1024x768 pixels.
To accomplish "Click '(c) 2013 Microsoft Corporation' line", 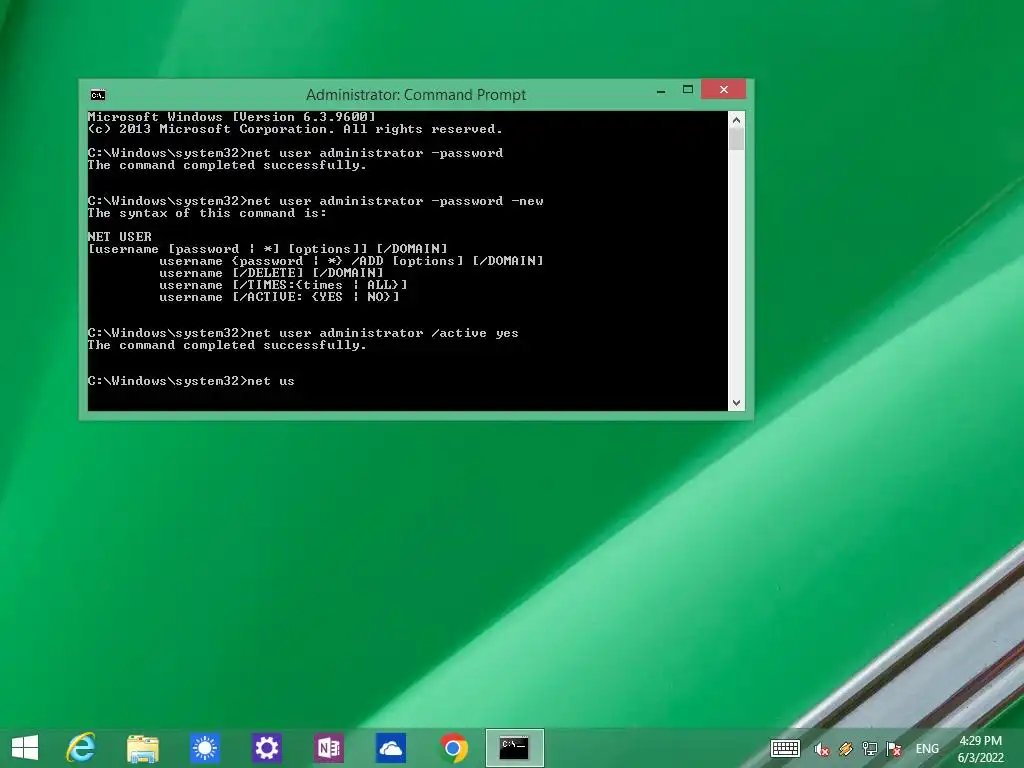I will tap(295, 129).
